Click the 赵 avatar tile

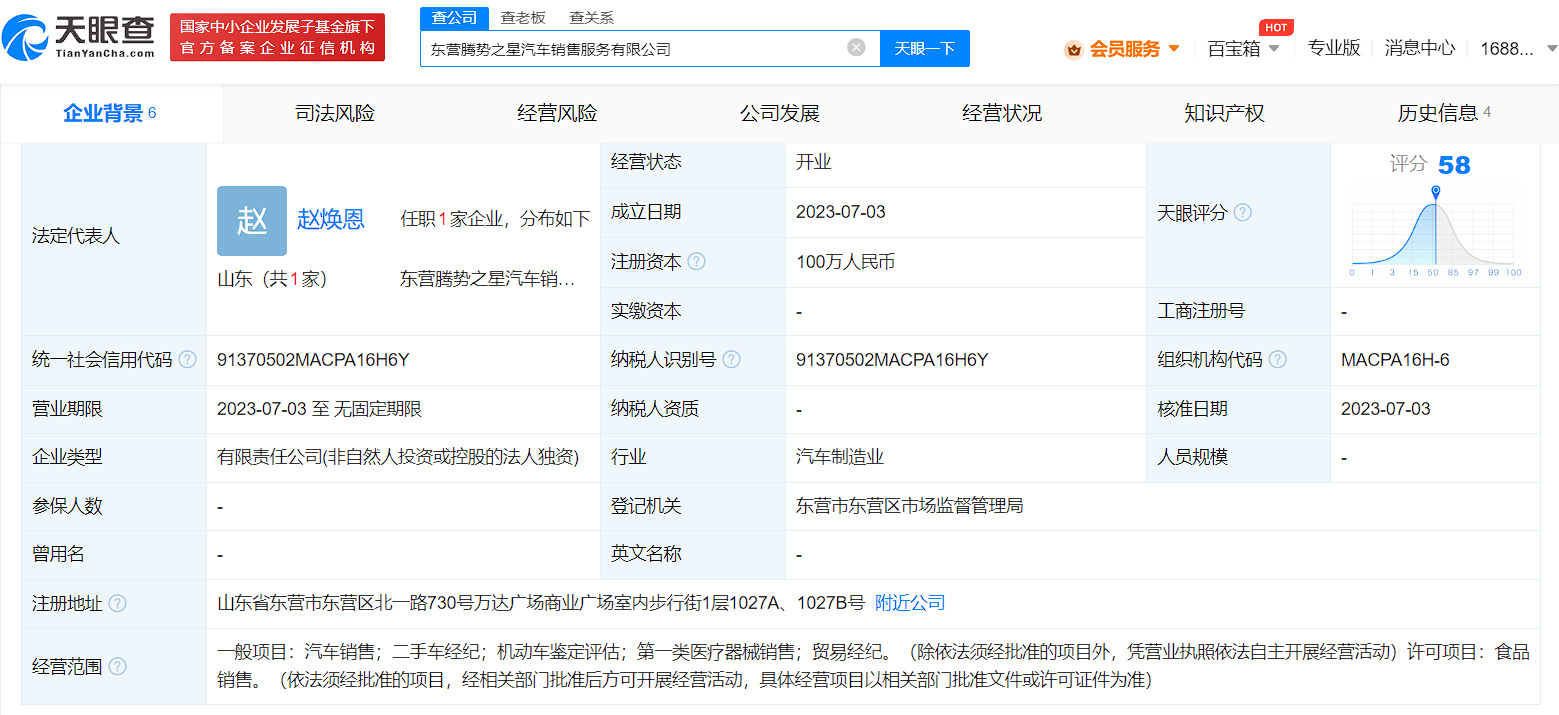coord(252,221)
